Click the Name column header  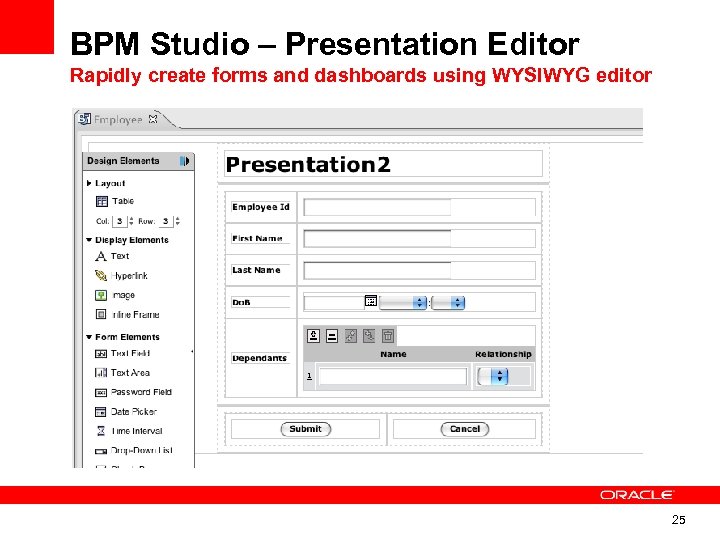(393, 354)
